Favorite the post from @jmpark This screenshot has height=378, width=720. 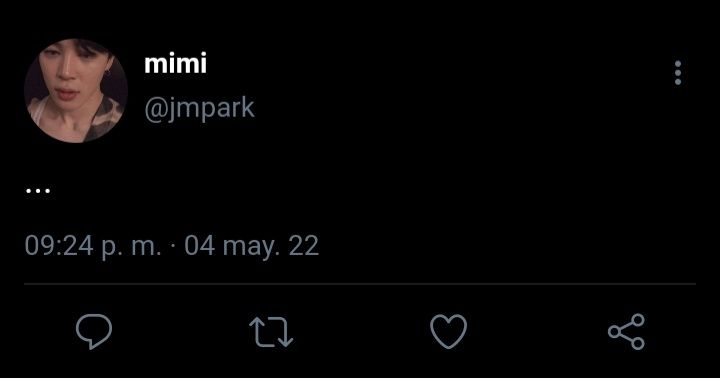click(449, 331)
